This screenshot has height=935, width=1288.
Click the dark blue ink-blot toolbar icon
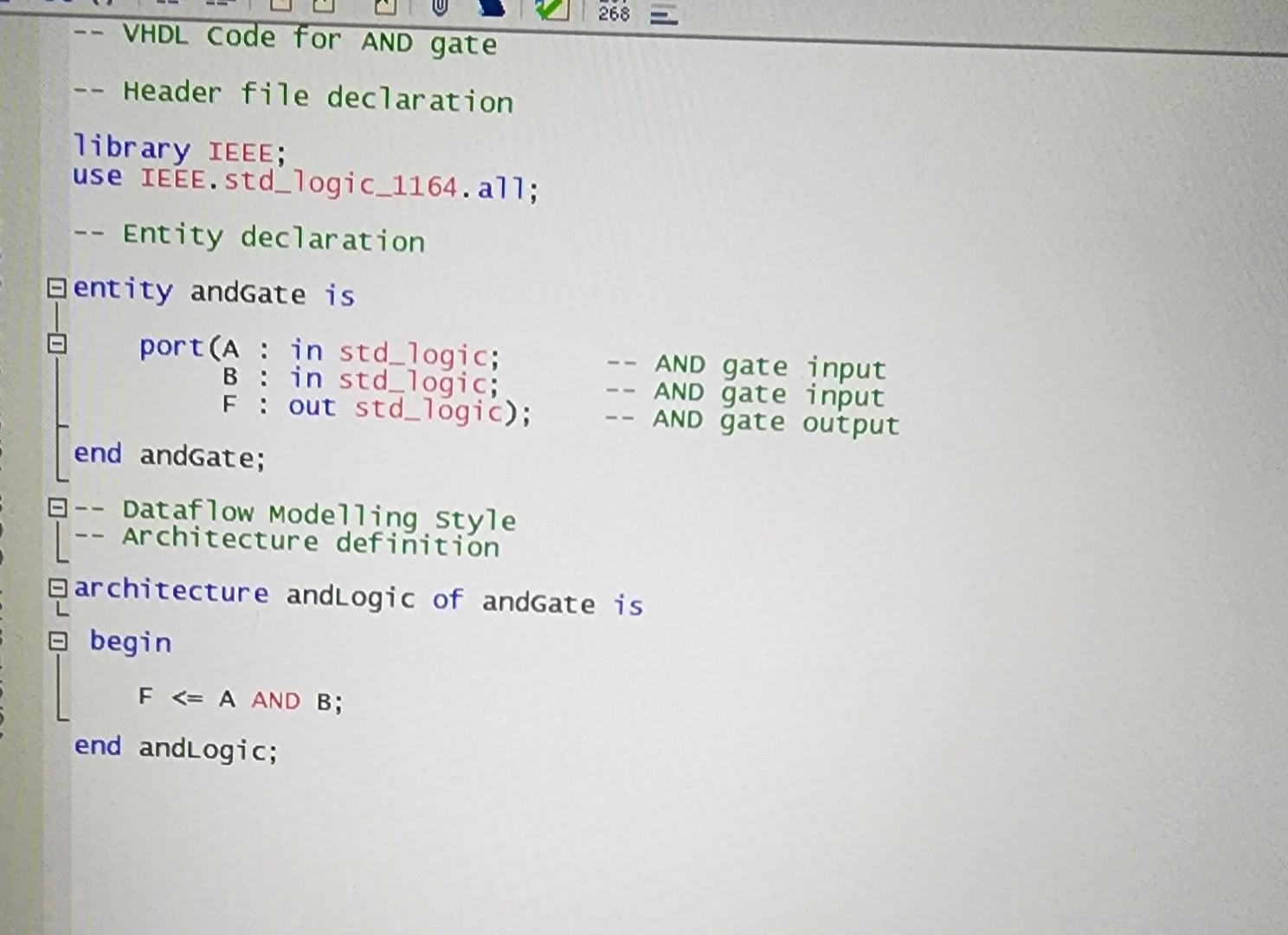point(491,9)
